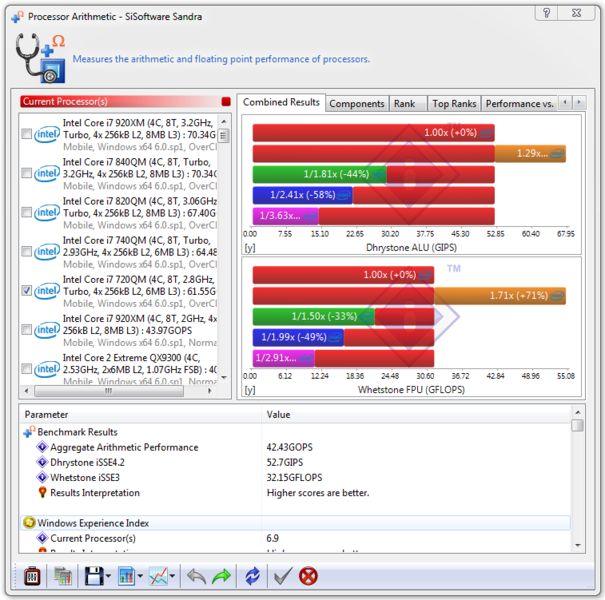
Task: Click the Benchmark Results plus icon
Action: 29,431
